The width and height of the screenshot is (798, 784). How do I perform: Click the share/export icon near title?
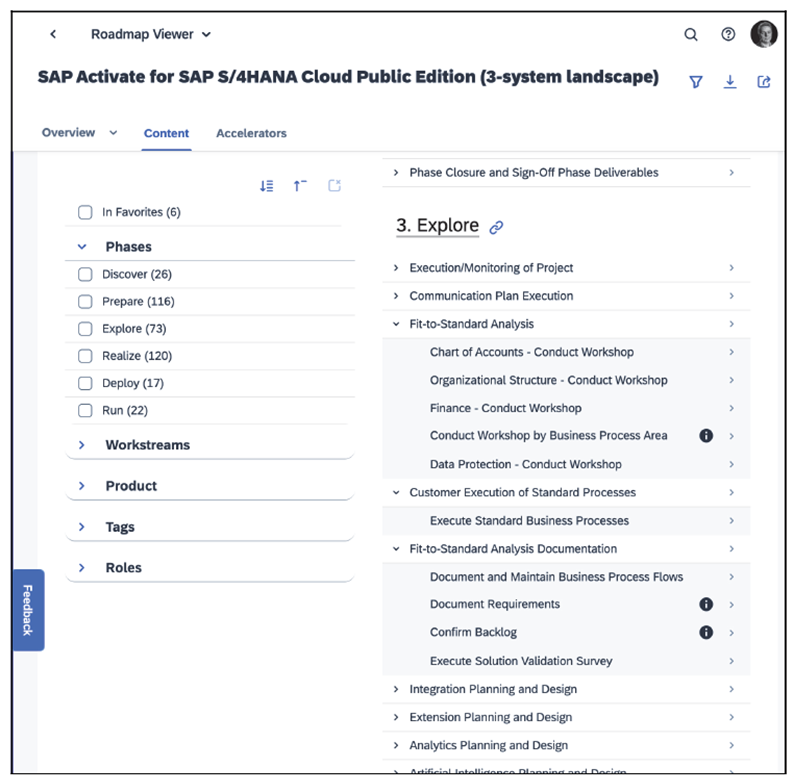tap(763, 82)
